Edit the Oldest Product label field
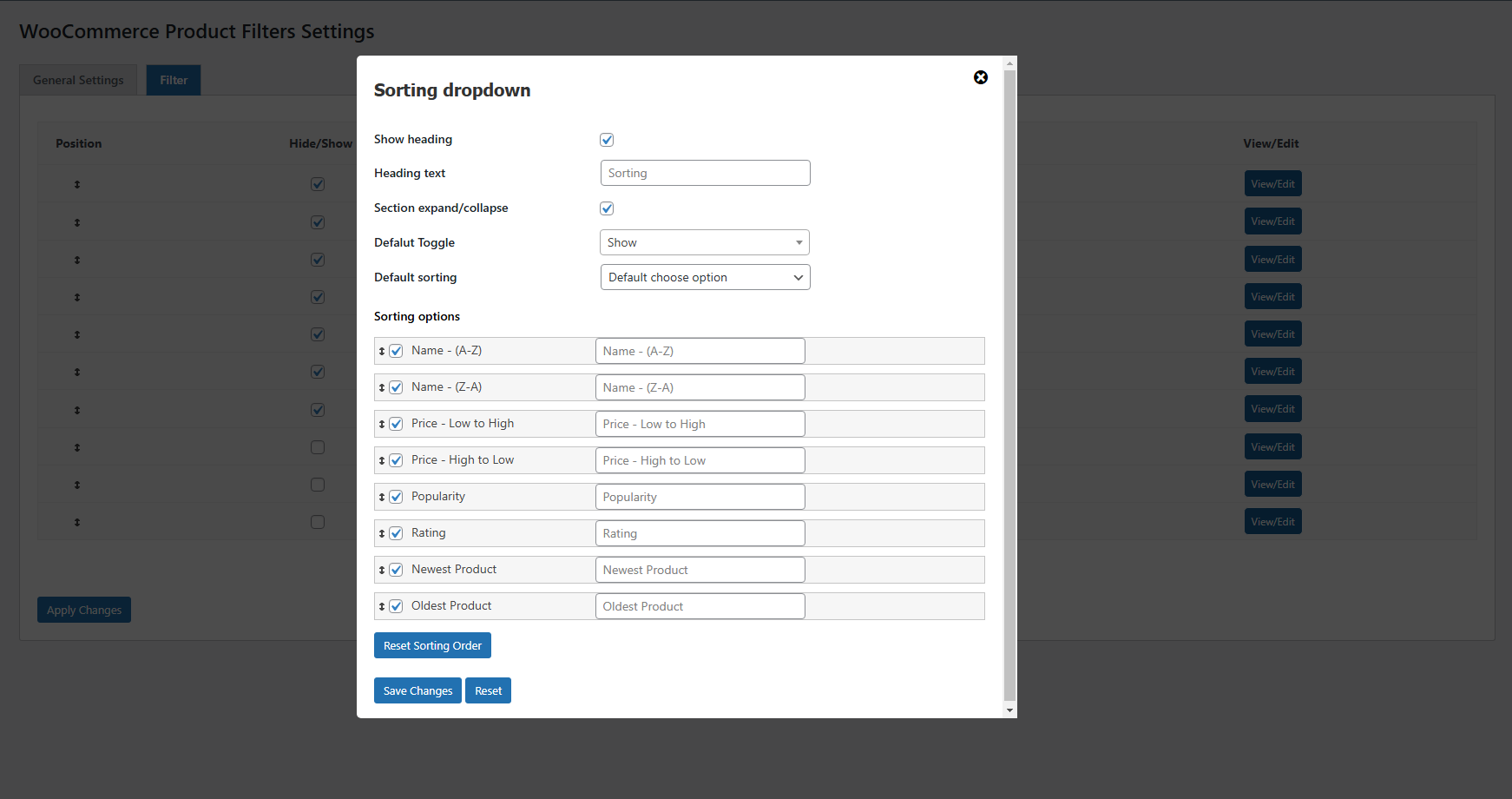 700,606
